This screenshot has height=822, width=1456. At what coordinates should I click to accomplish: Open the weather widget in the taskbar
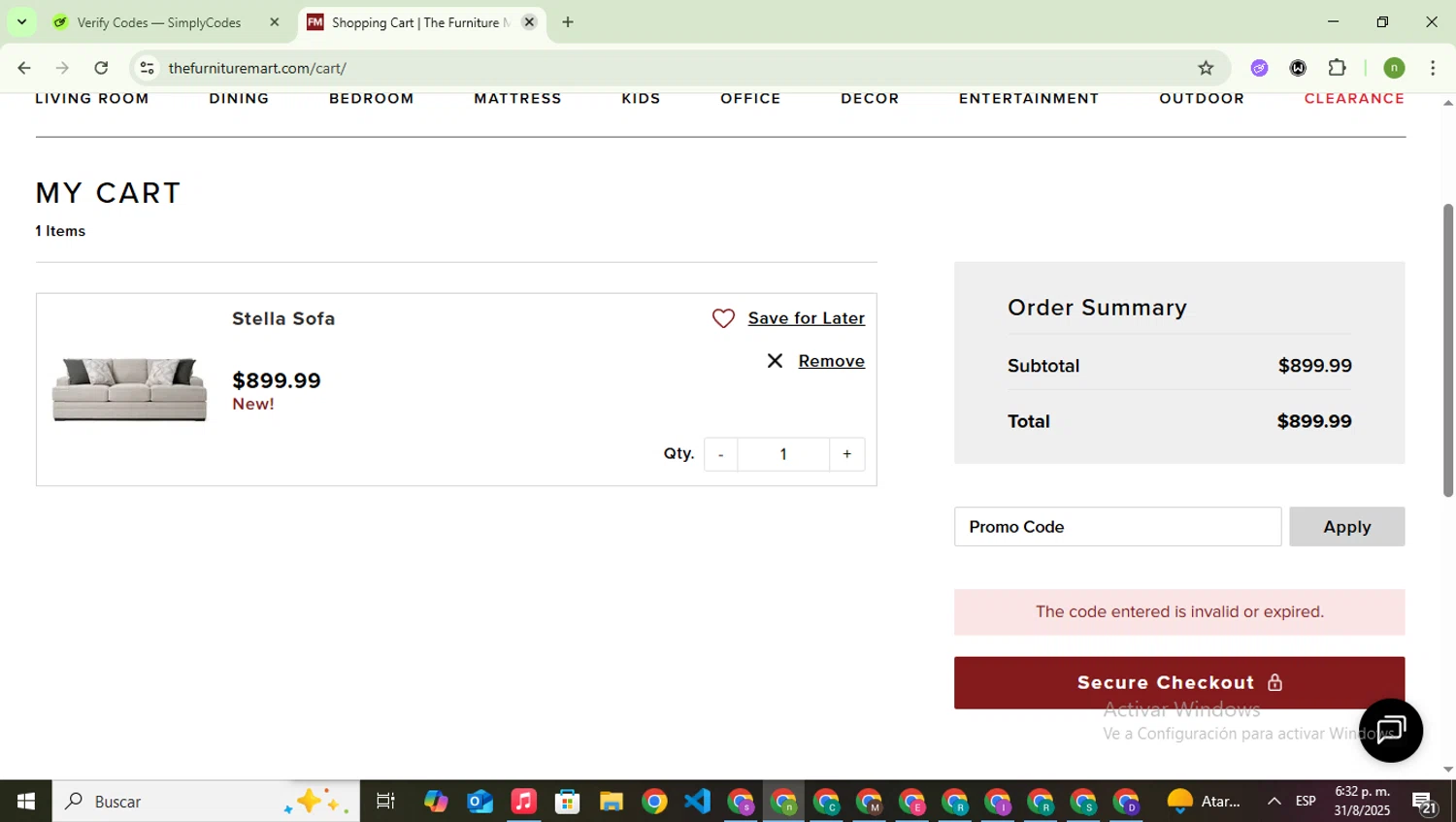coord(1204,802)
